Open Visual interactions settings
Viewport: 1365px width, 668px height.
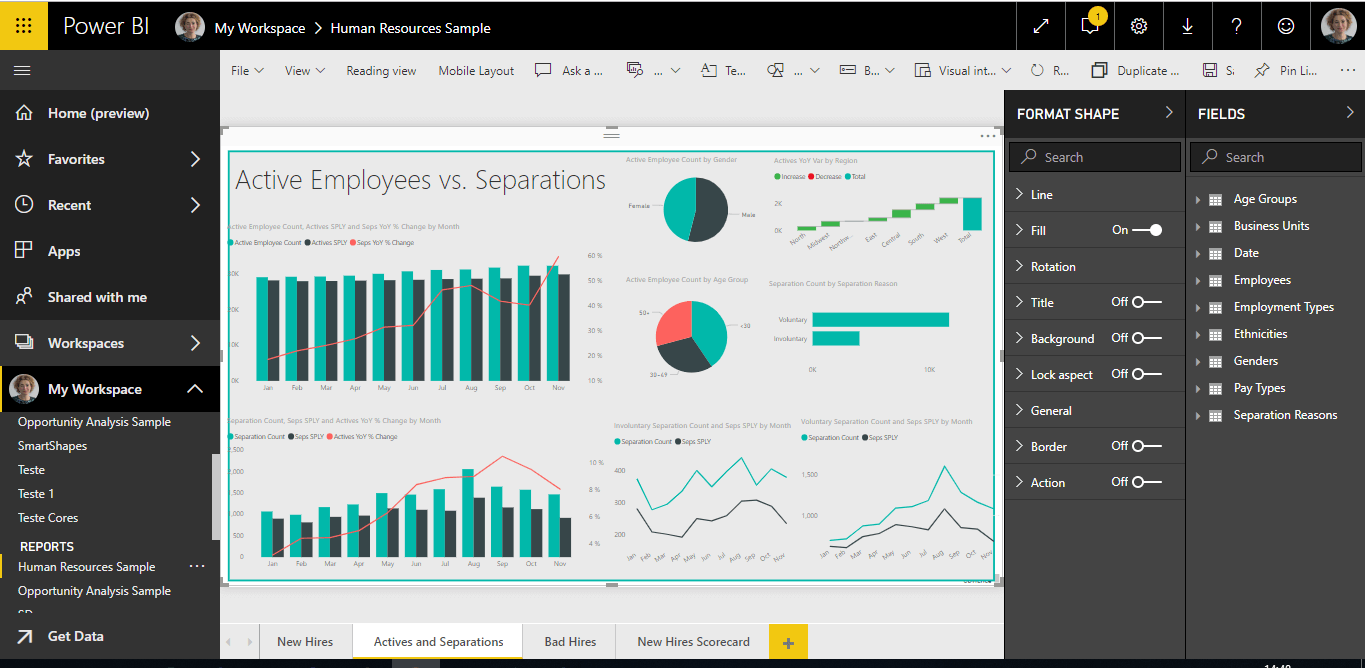(x=962, y=70)
